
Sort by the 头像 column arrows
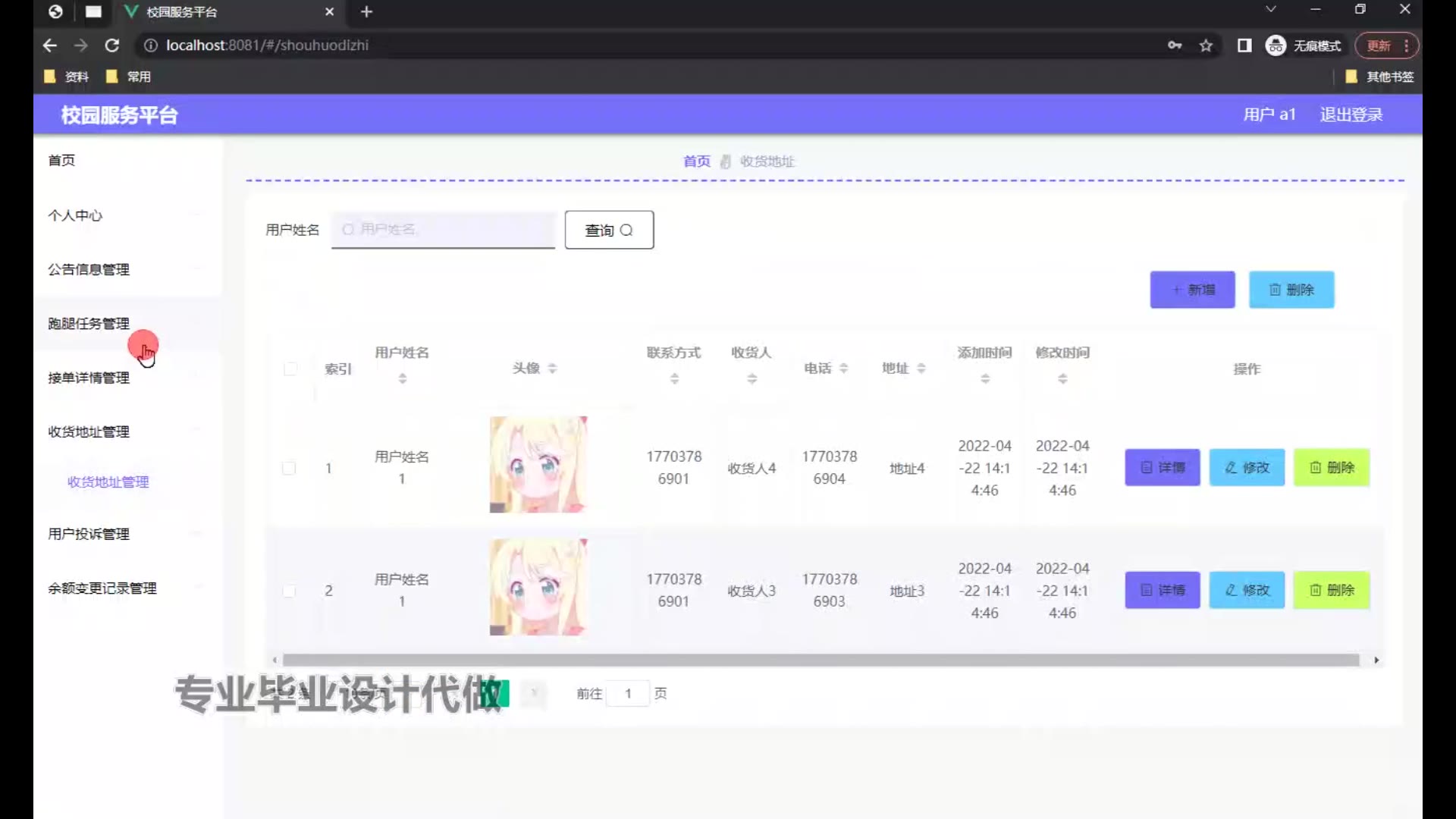coord(552,369)
